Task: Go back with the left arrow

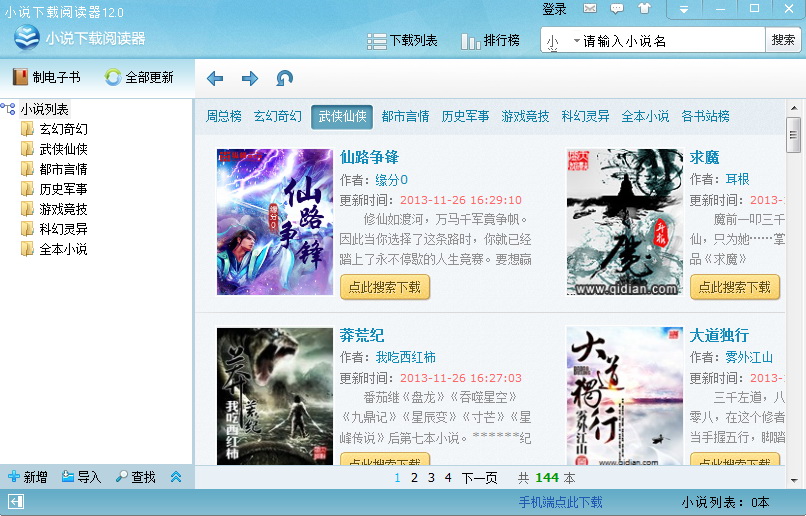Action: (x=215, y=78)
